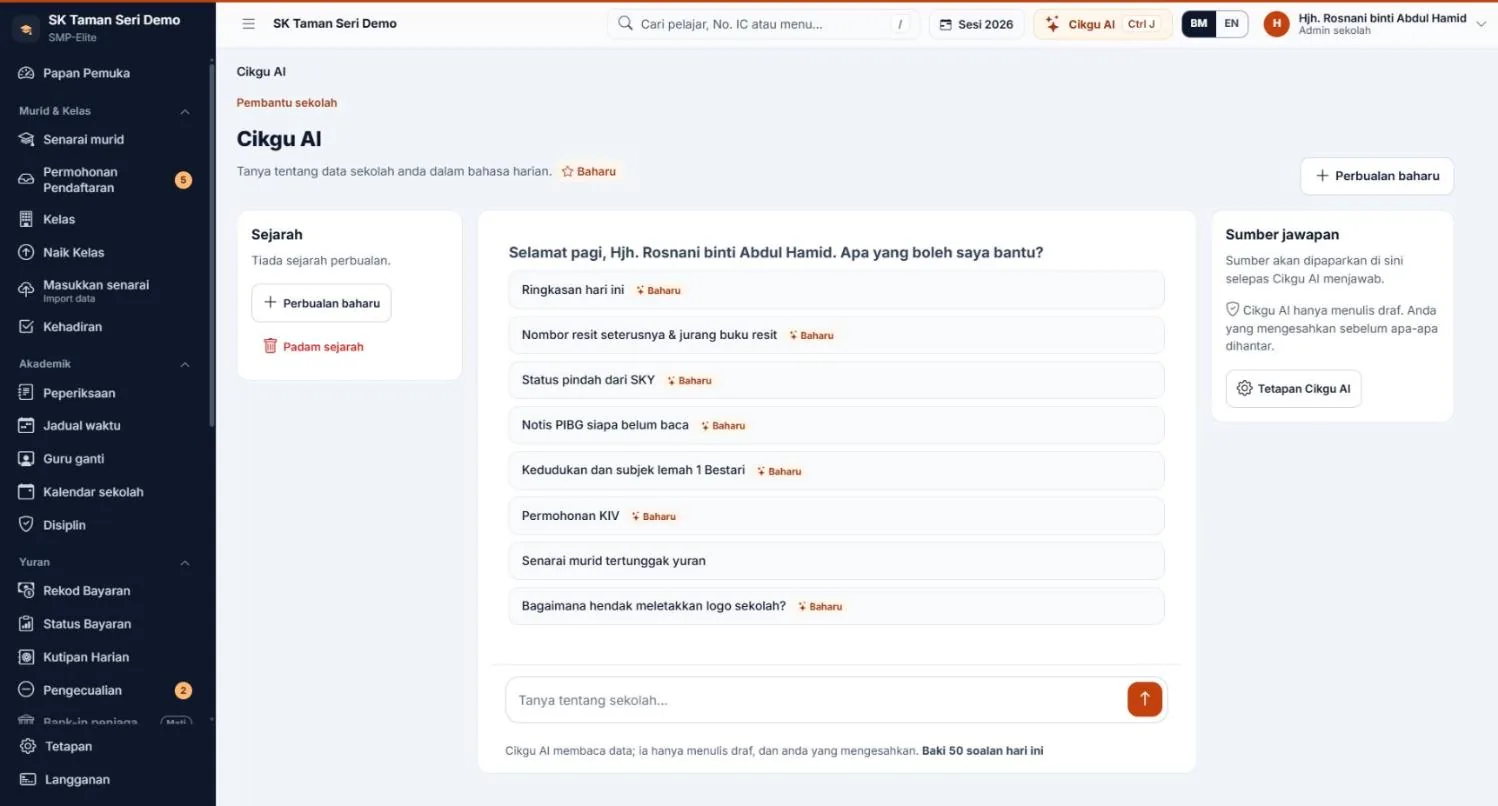Select Bagaimana hendak meletakkan logo sekolah suggestion
Viewport: 1498px width, 806px height.
(836, 606)
